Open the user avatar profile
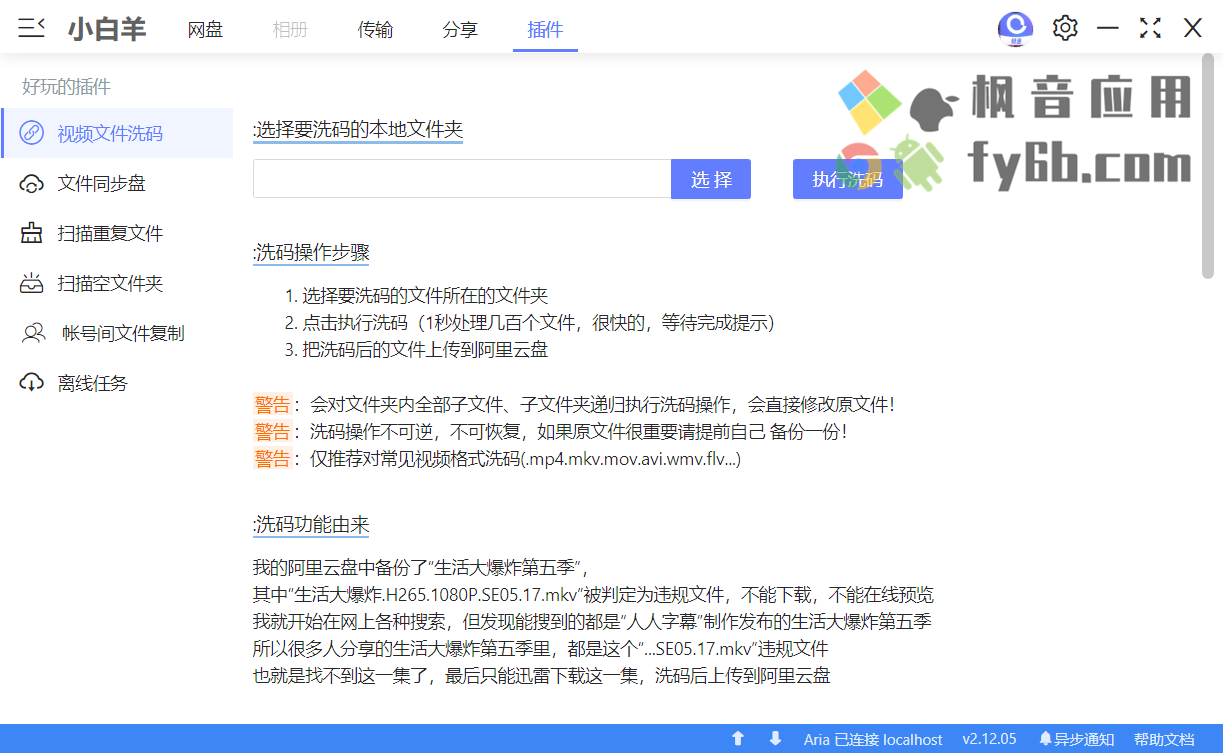 (1015, 28)
